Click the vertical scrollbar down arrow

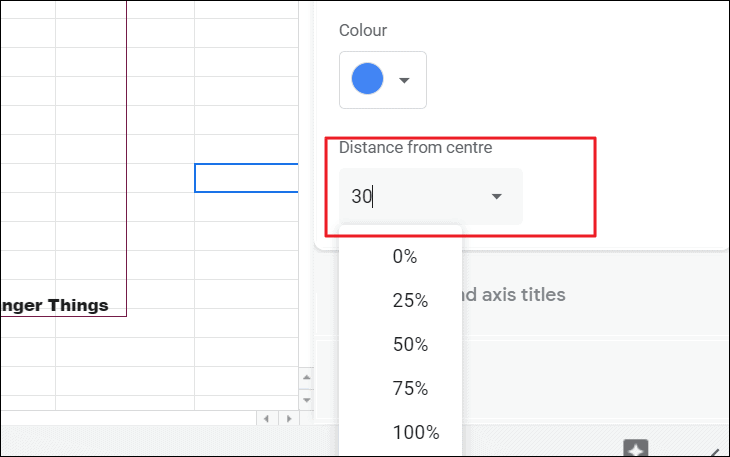click(306, 400)
